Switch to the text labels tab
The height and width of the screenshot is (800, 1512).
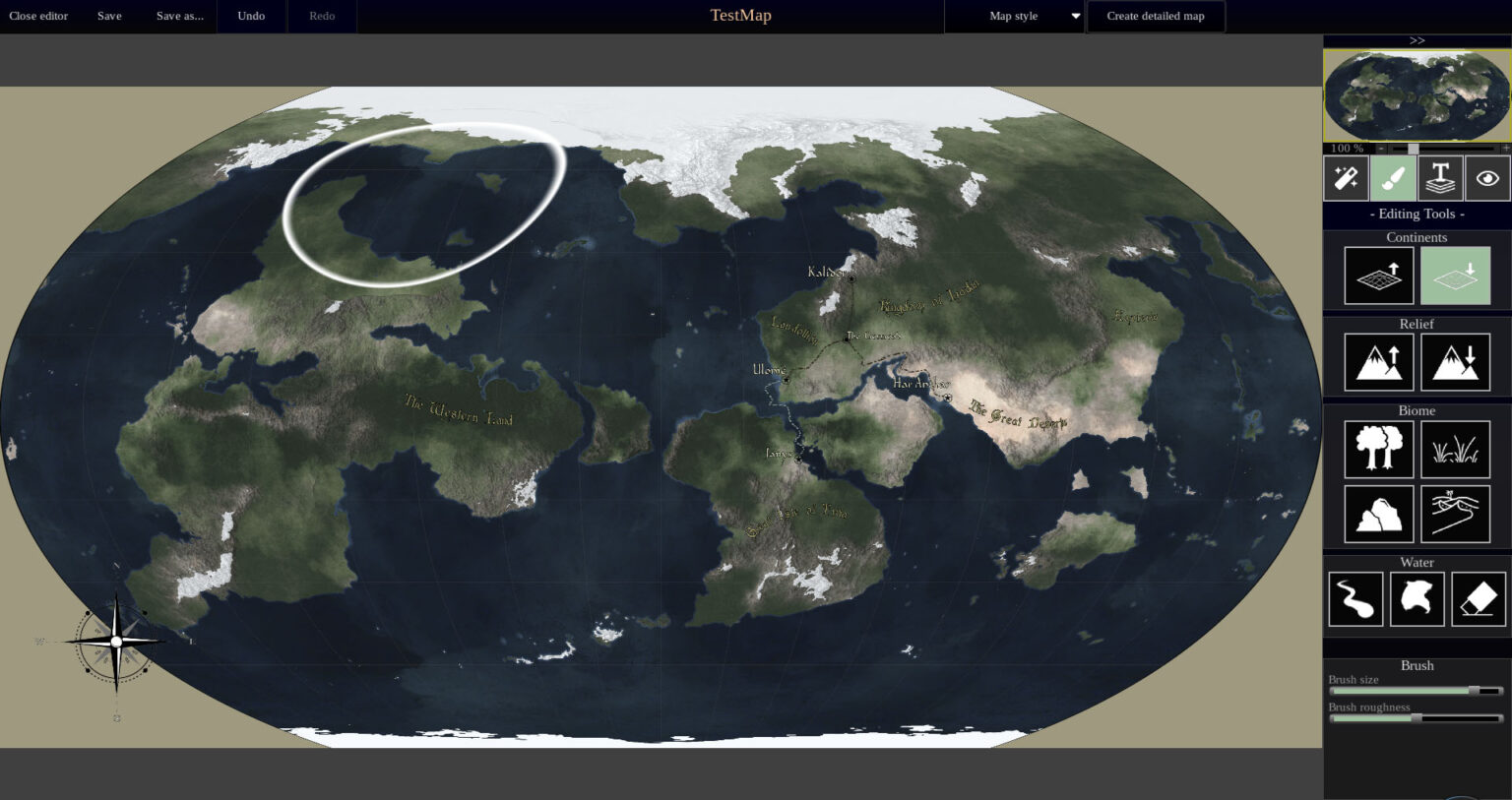click(x=1440, y=179)
